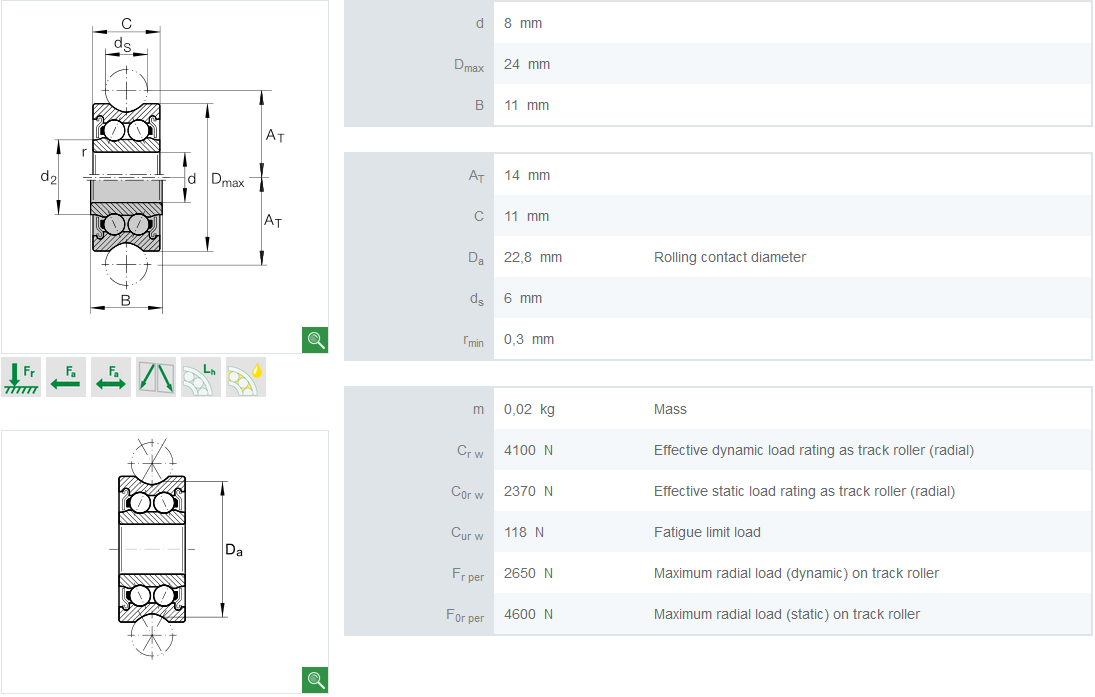The image size is (1095, 697).
Task: Click the 'Fatigue limit load' description
Action: 707,532
